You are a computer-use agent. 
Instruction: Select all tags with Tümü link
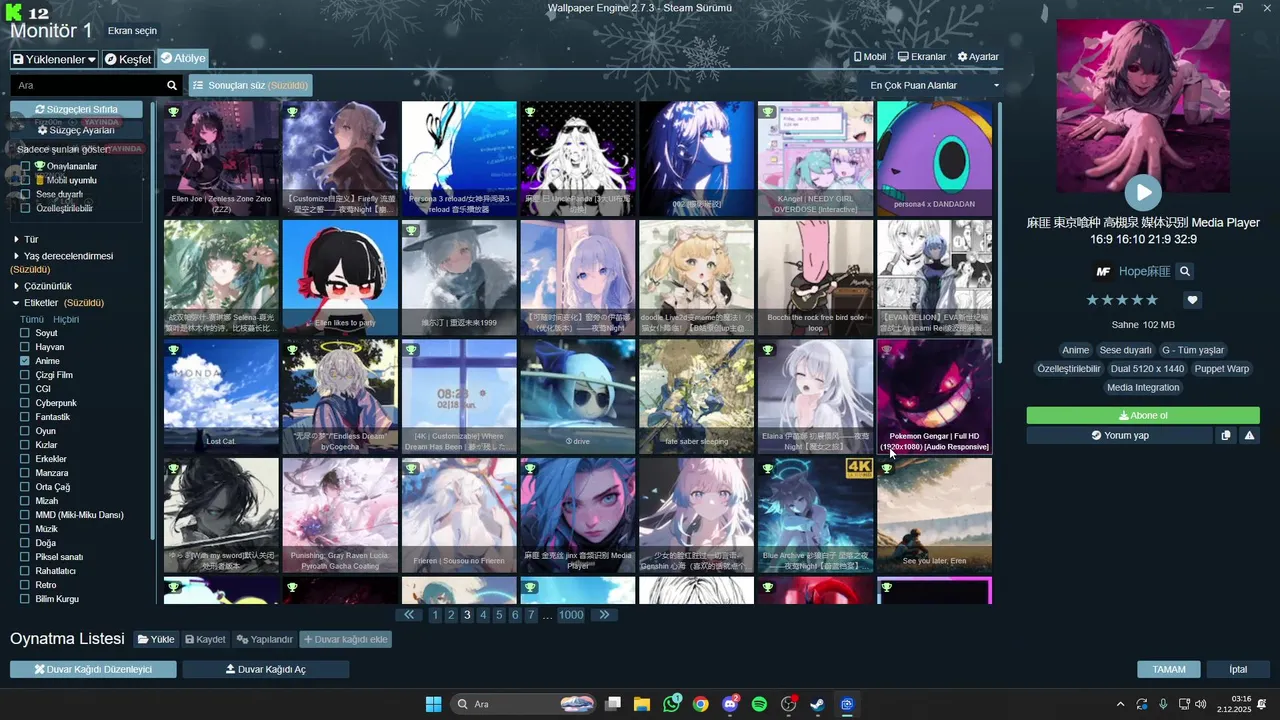pyautogui.click(x=32, y=319)
